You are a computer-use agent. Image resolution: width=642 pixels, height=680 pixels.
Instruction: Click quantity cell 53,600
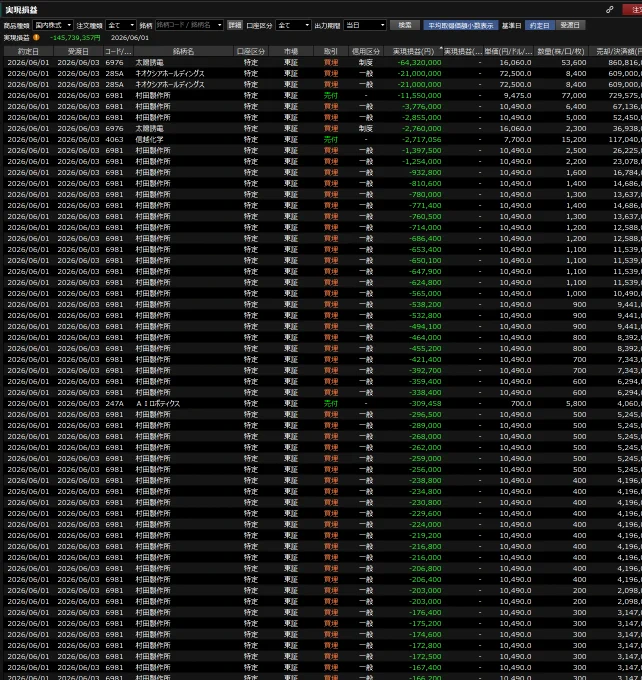[x=573, y=62]
